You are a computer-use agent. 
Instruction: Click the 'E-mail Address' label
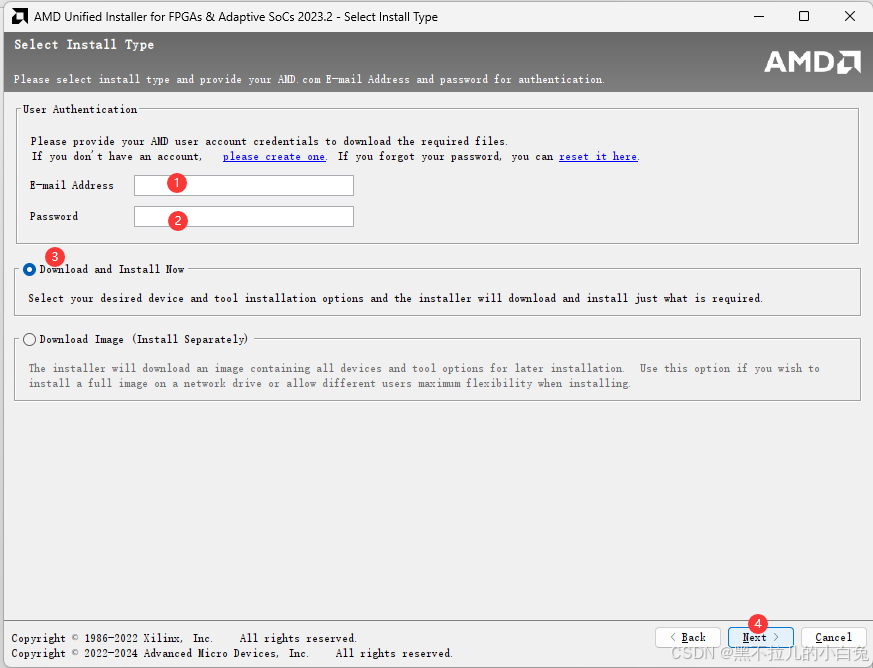click(72, 185)
